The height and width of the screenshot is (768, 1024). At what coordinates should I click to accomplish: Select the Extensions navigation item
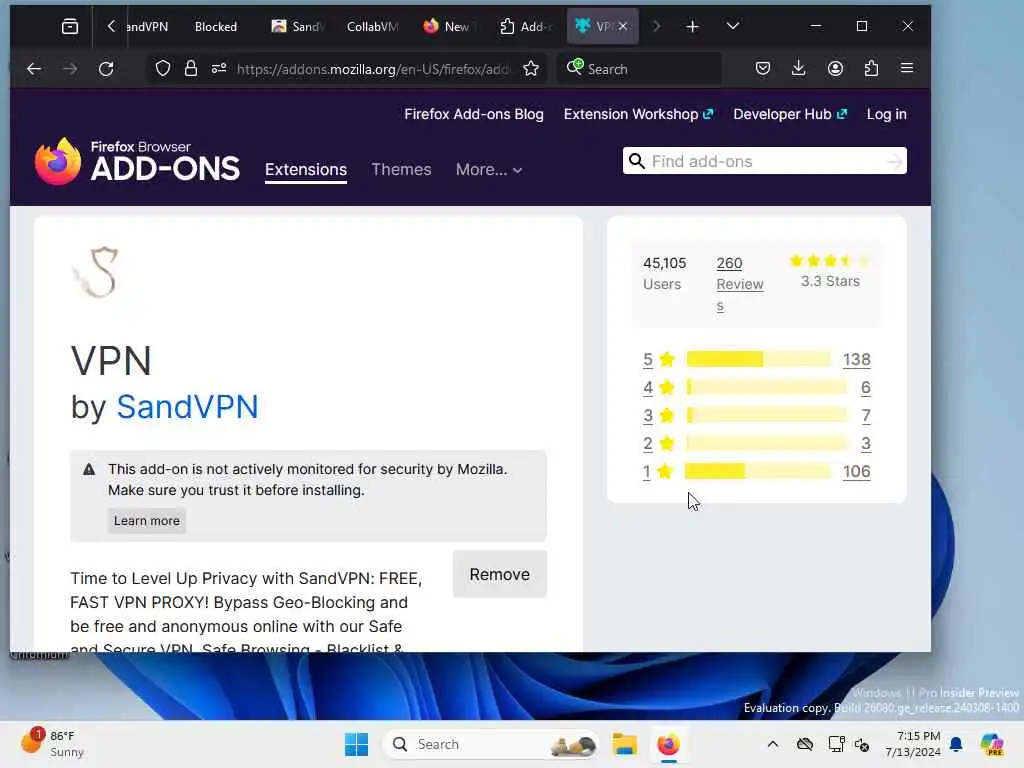tap(306, 170)
